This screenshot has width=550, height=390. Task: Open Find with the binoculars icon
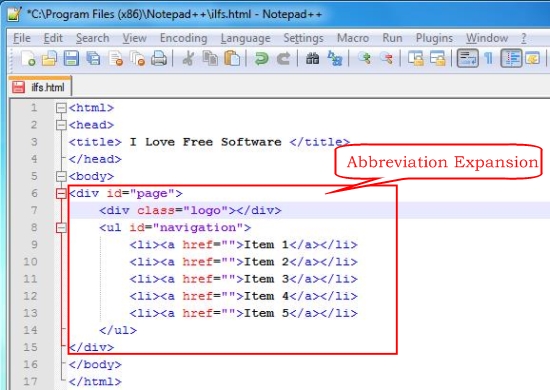[313, 58]
